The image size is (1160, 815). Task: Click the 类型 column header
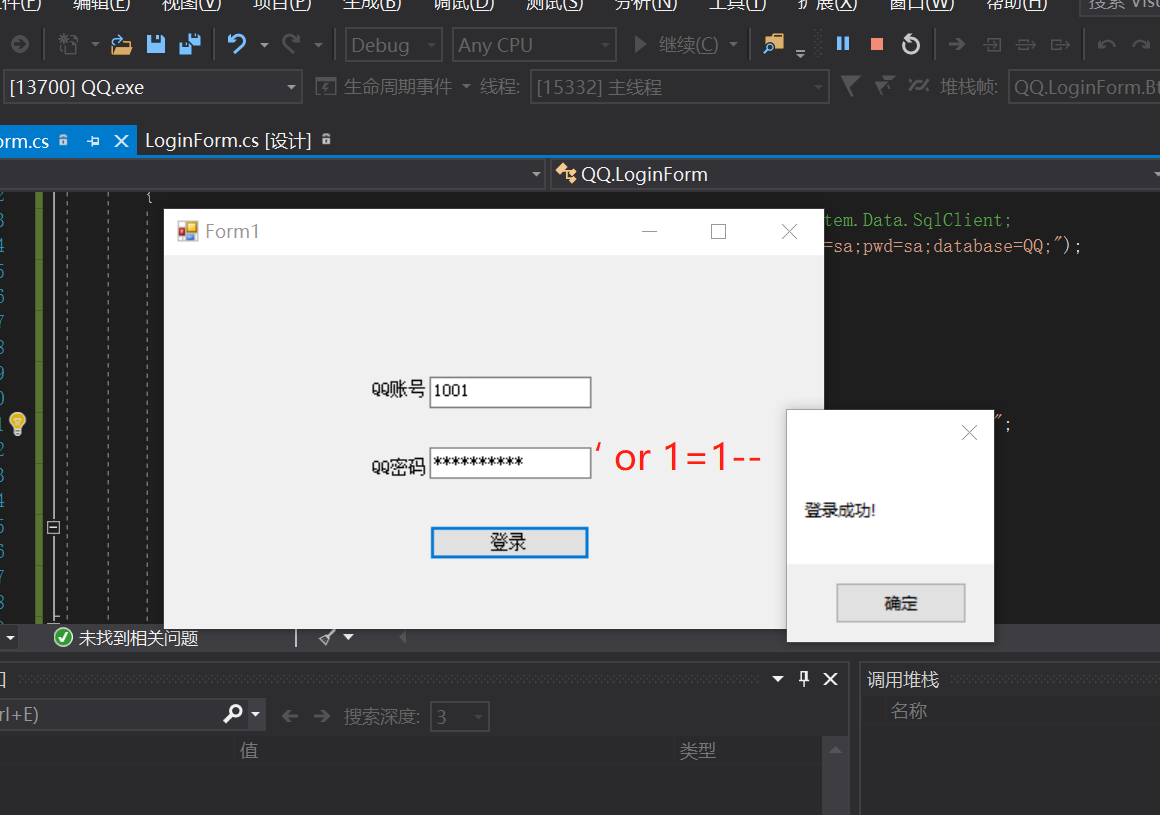(698, 751)
